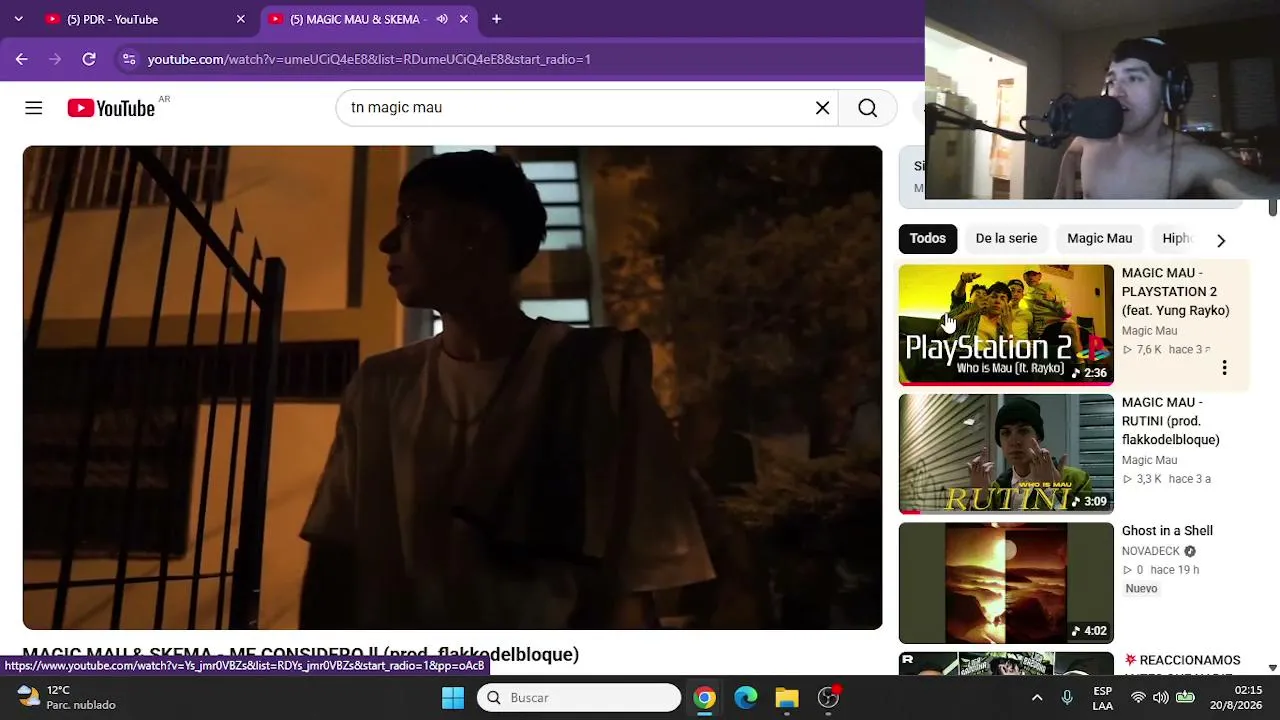Image resolution: width=1280 pixels, height=720 pixels.
Task: Open a new browser tab
Action: 496,19
